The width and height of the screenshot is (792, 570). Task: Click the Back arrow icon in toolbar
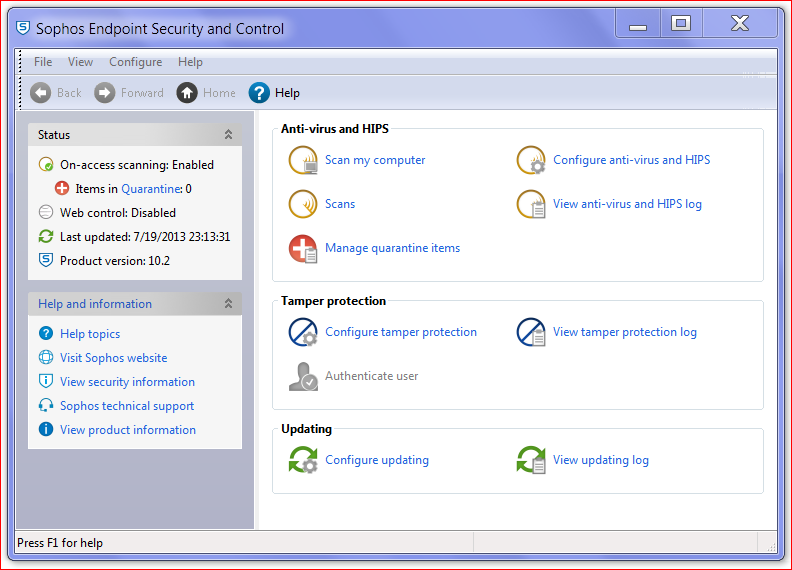point(40,93)
